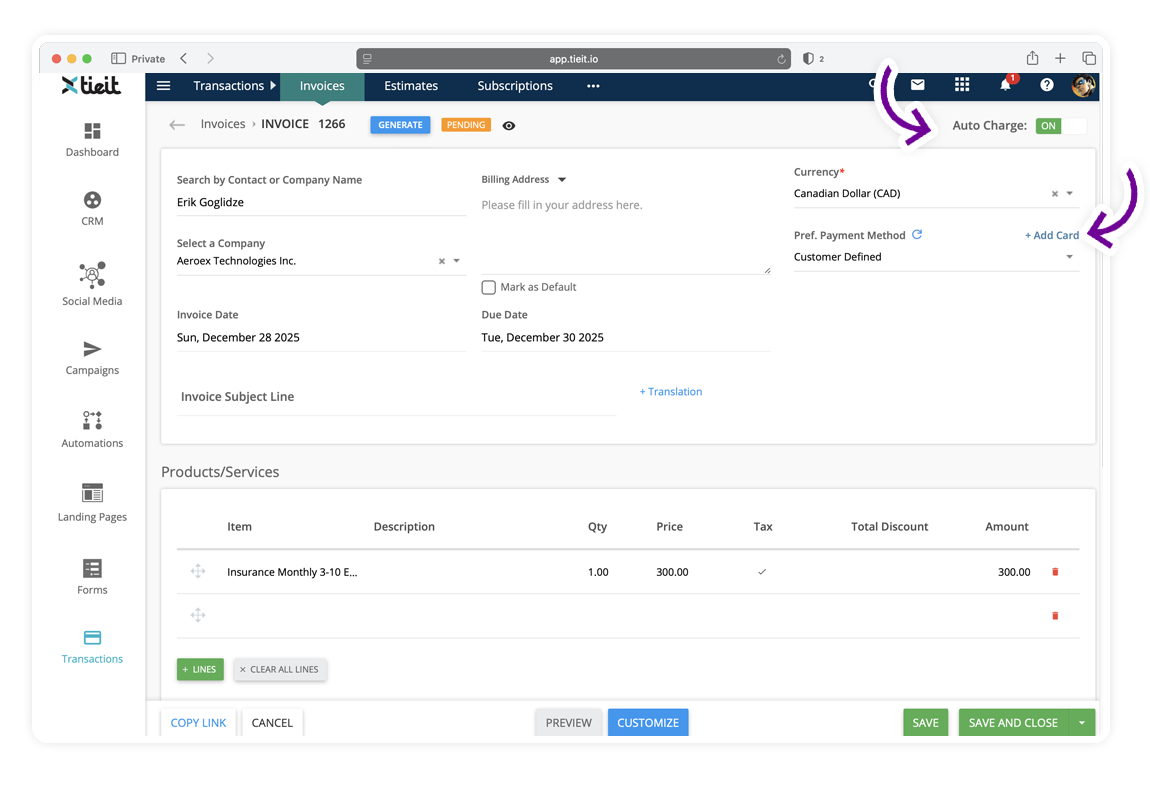Viewport: 1150px width, 800px height.
Task: Refresh preferred payment method icon
Action: [917, 235]
